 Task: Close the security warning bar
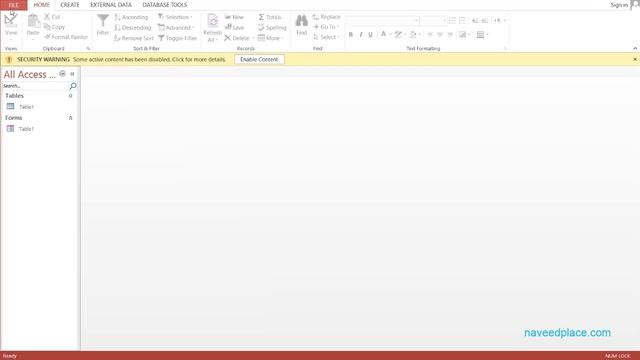635,60
